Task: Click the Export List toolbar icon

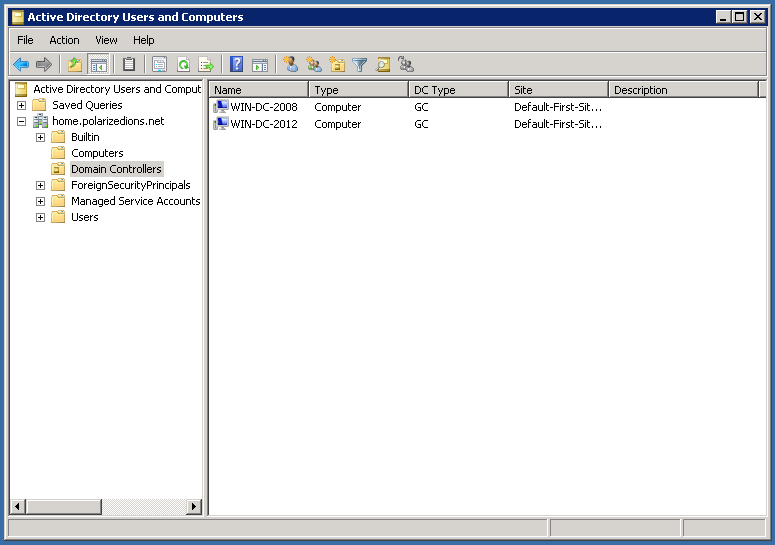Action: 206,65
